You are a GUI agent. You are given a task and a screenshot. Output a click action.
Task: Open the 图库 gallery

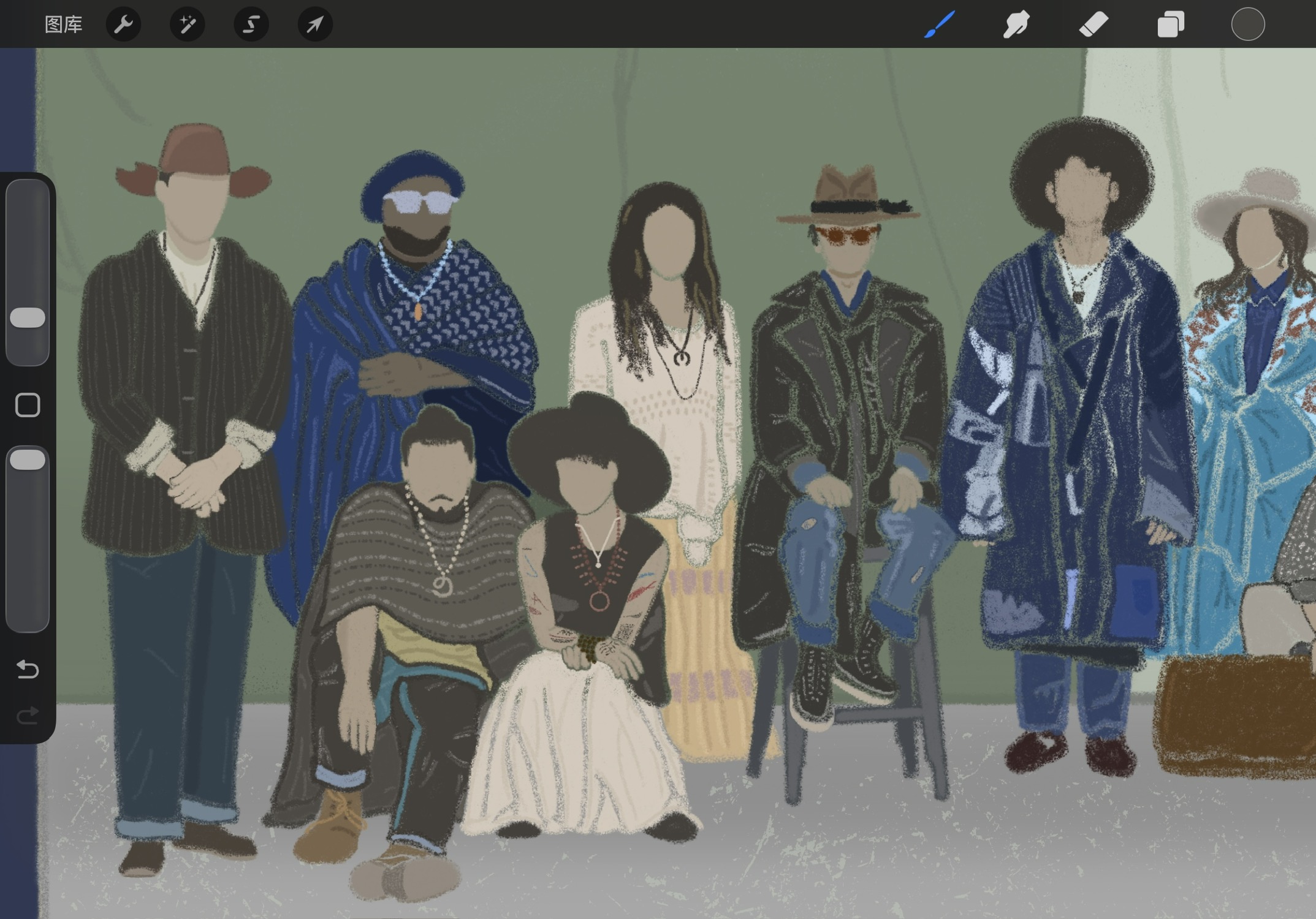coord(63,25)
